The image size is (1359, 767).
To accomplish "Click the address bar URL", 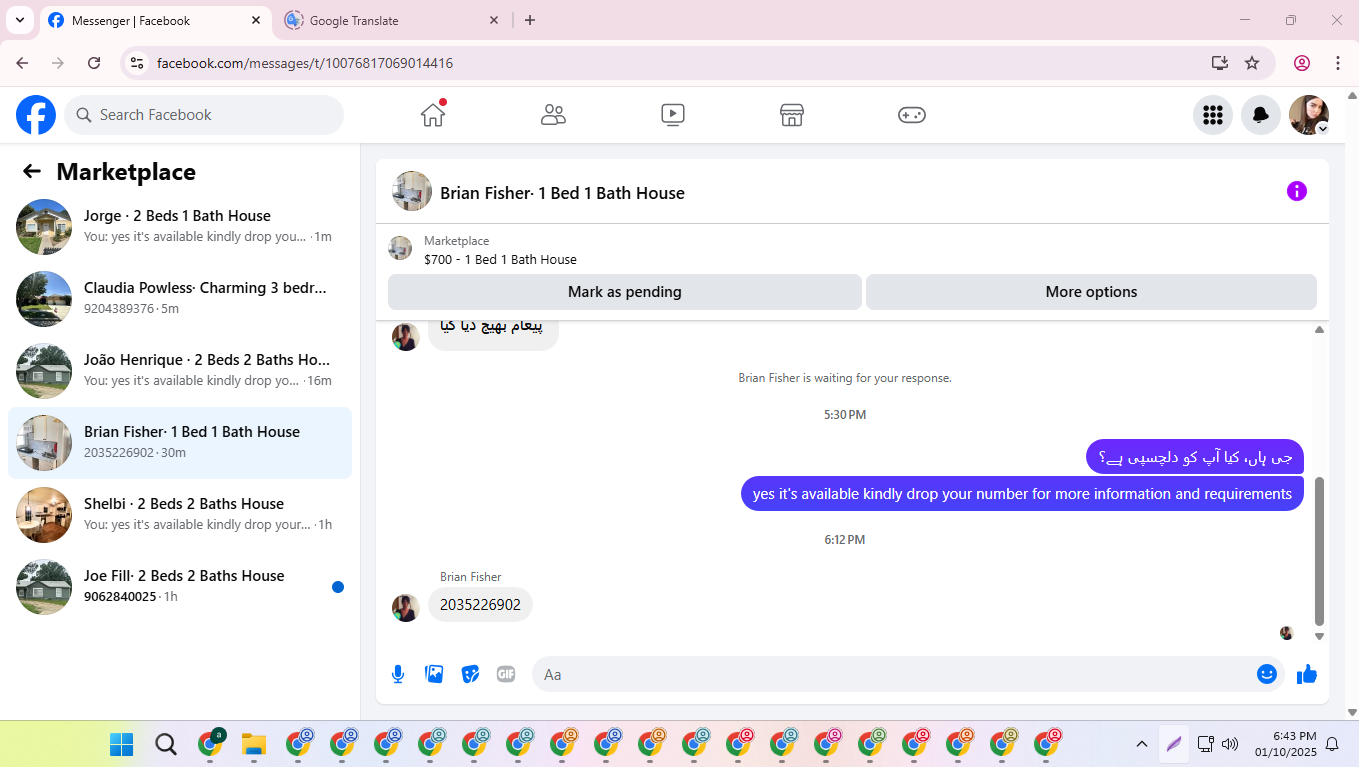I will 305,63.
